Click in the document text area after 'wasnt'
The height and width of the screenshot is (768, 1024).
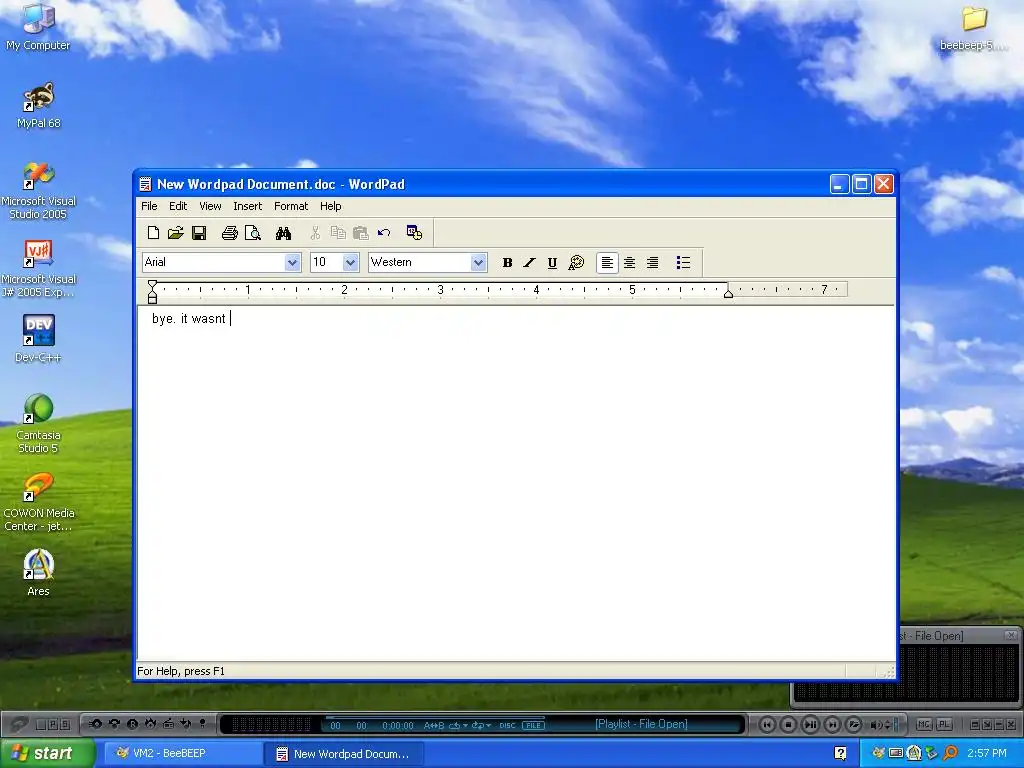231,319
